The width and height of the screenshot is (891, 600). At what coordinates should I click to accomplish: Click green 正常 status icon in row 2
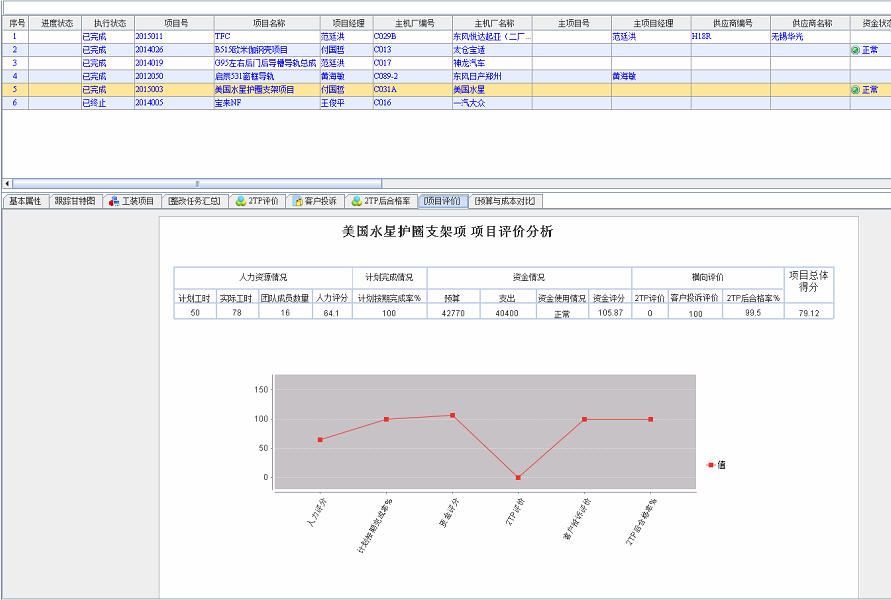point(856,50)
